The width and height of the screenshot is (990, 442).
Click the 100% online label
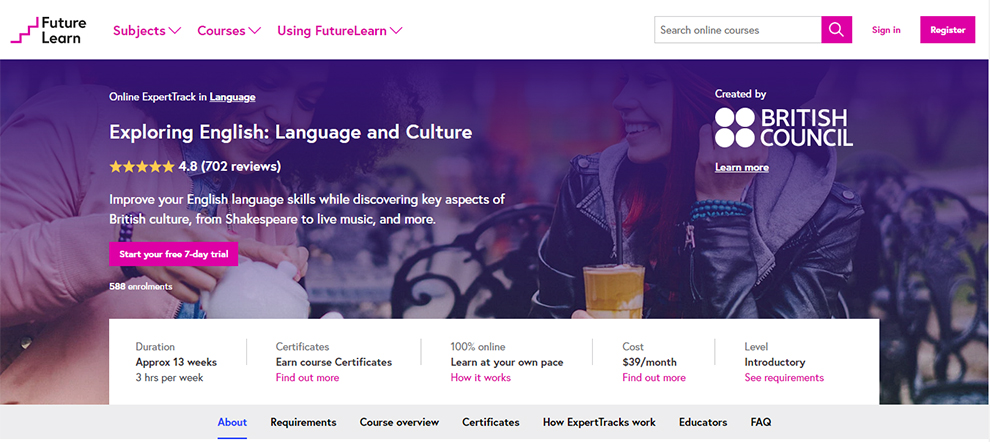pos(478,347)
